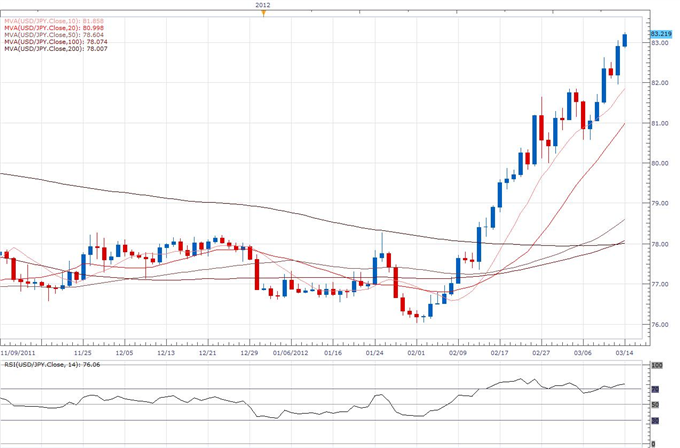Screen dimensions: 680x448
Task: Click the 82.00 price axis label
Action: pos(660,83)
